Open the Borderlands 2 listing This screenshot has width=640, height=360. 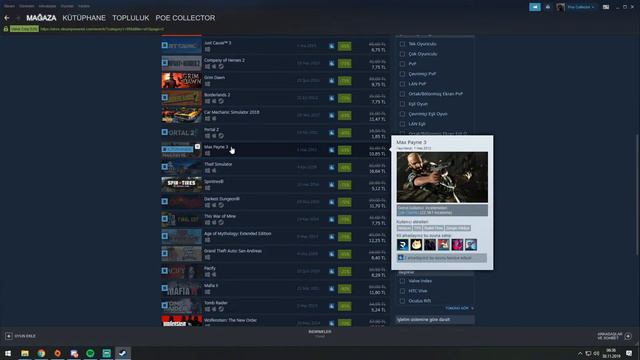point(275,98)
